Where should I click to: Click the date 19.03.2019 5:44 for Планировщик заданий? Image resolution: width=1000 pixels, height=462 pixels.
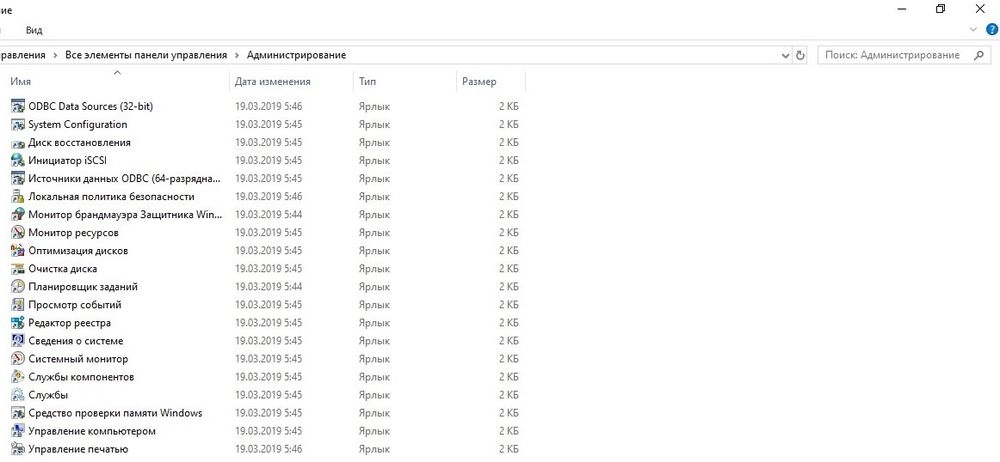268,287
